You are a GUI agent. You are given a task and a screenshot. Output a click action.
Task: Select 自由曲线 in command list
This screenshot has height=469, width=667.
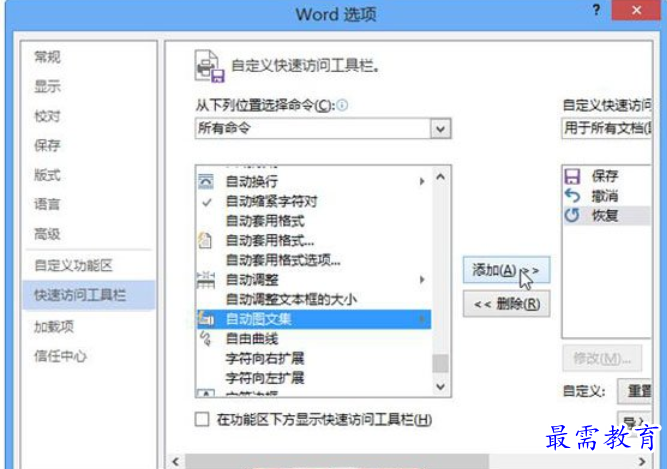point(314,338)
